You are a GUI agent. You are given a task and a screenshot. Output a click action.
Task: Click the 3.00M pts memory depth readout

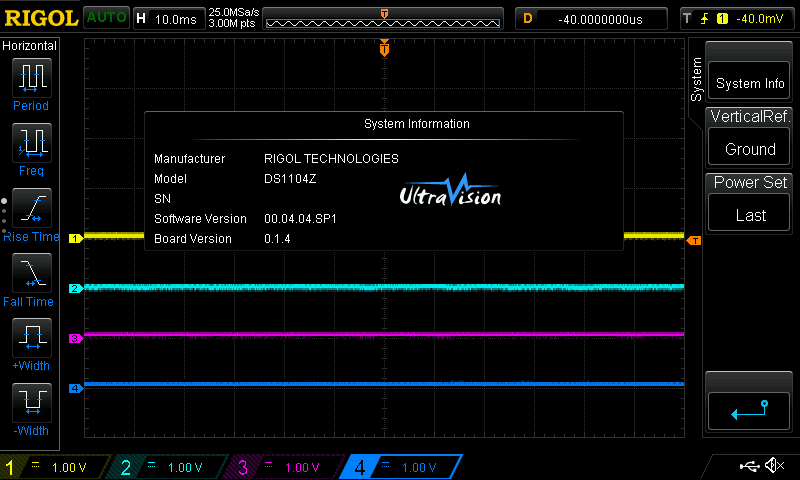[x=232, y=23]
